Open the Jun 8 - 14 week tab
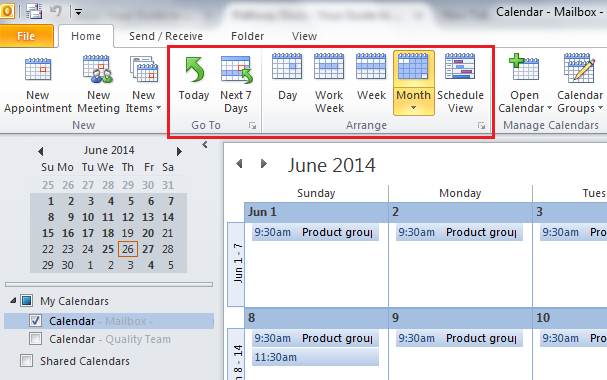This screenshot has width=607, height=380. coord(236,354)
